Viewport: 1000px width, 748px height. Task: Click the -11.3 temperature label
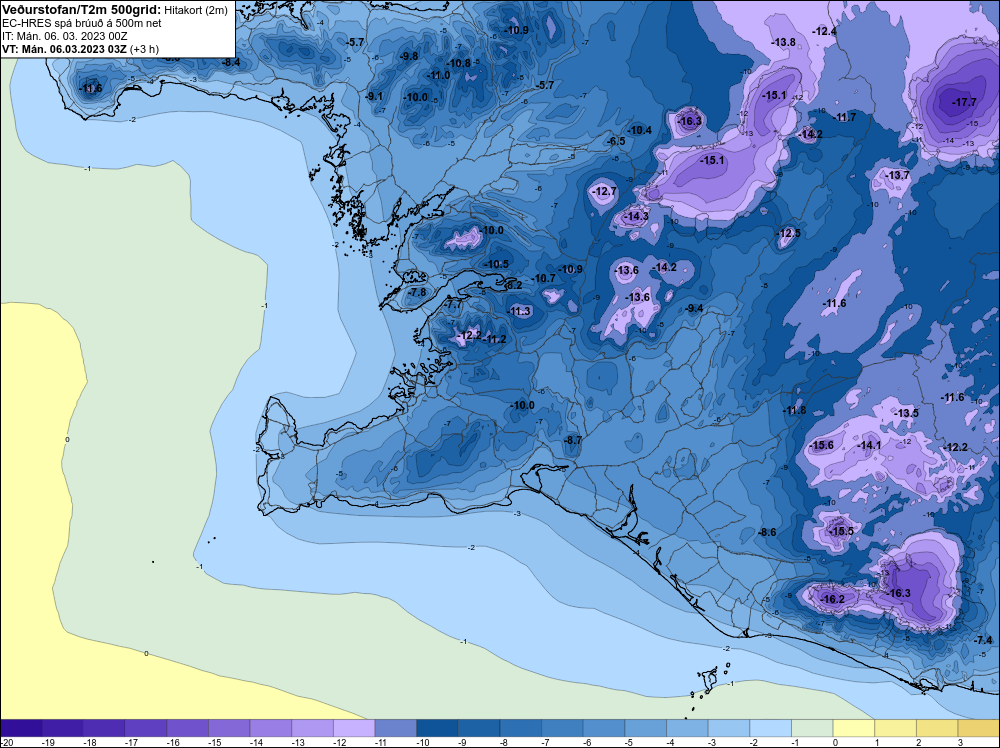(519, 311)
